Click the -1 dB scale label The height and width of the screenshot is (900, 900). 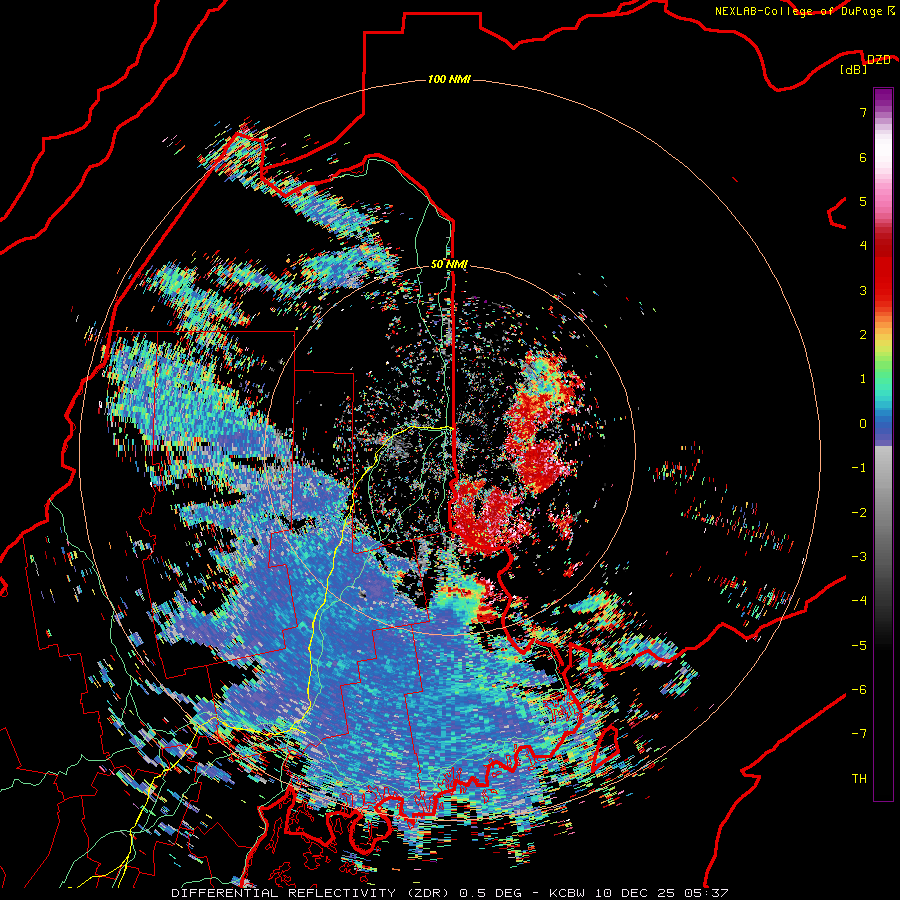point(859,468)
